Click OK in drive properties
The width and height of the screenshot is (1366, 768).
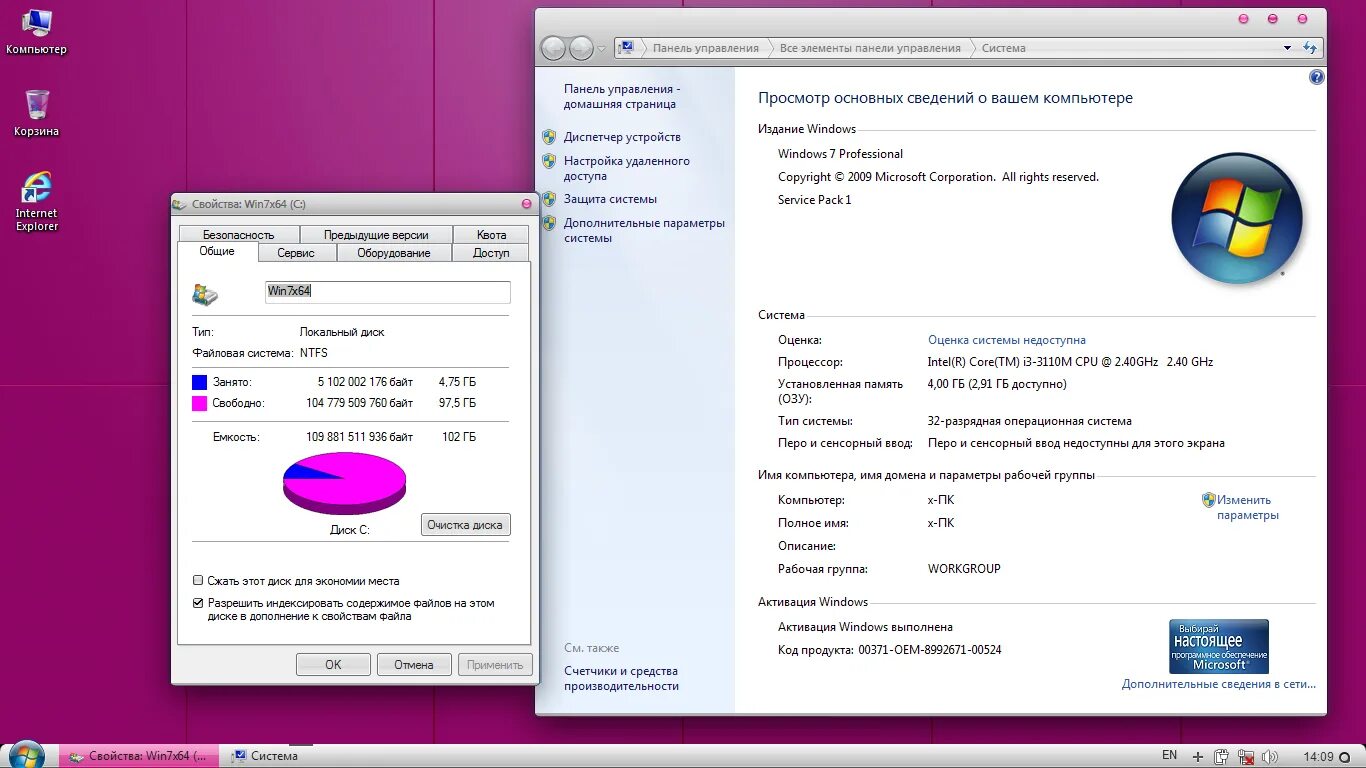[333, 664]
